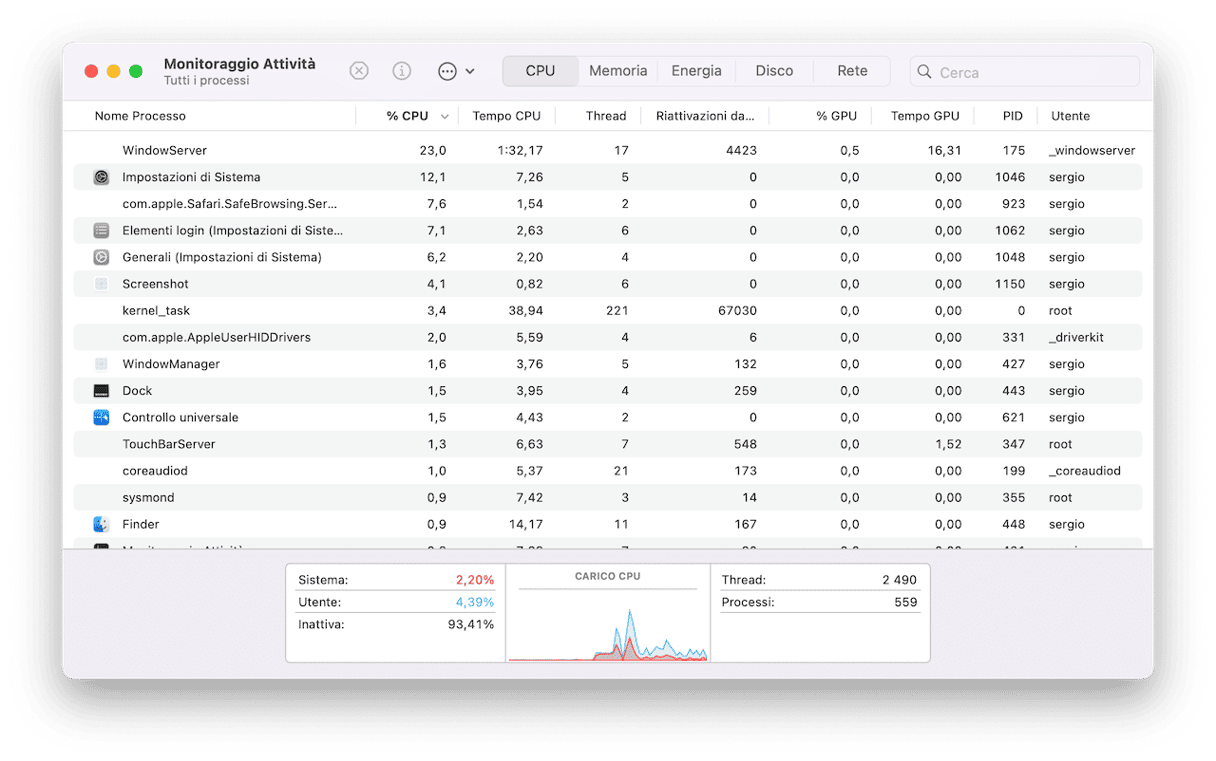The image size is (1216, 761).
Task: Click the Generali process icon
Action: pyautogui.click(x=101, y=257)
